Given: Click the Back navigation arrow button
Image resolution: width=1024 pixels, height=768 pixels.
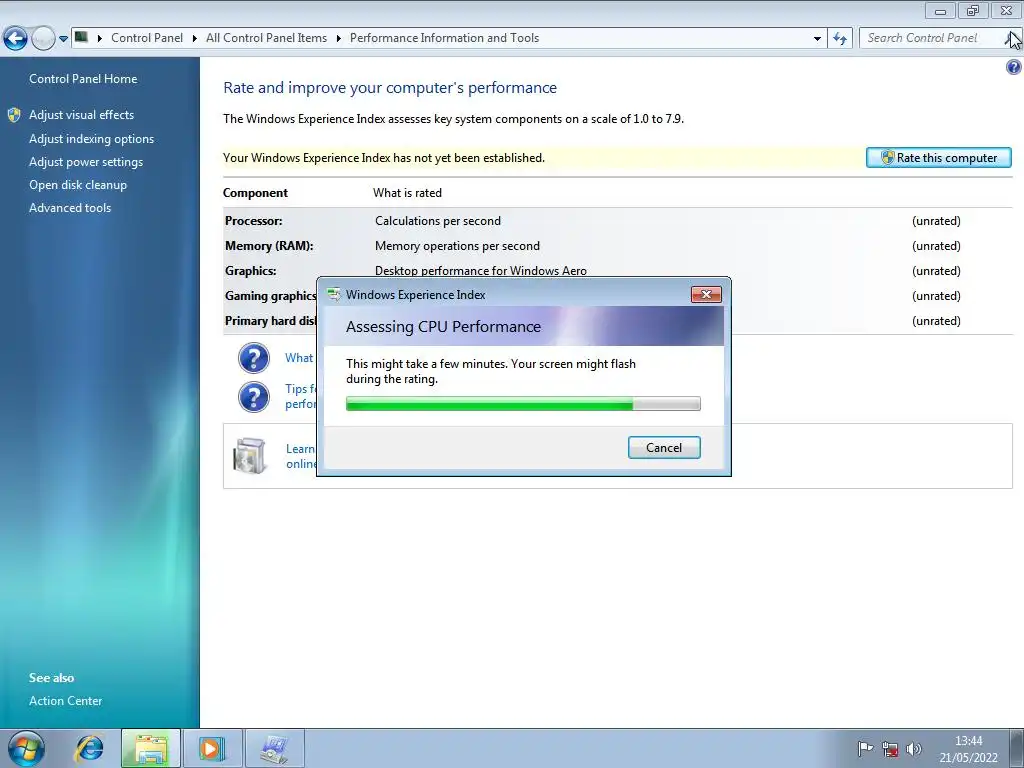Looking at the screenshot, I should (16, 39).
